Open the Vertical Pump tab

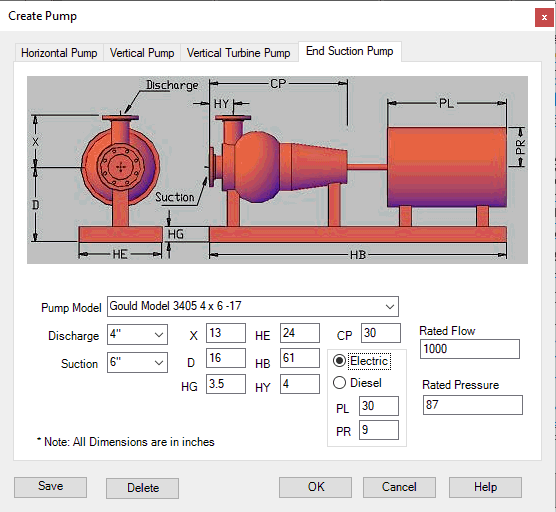pyautogui.click(x=142, y=53)
